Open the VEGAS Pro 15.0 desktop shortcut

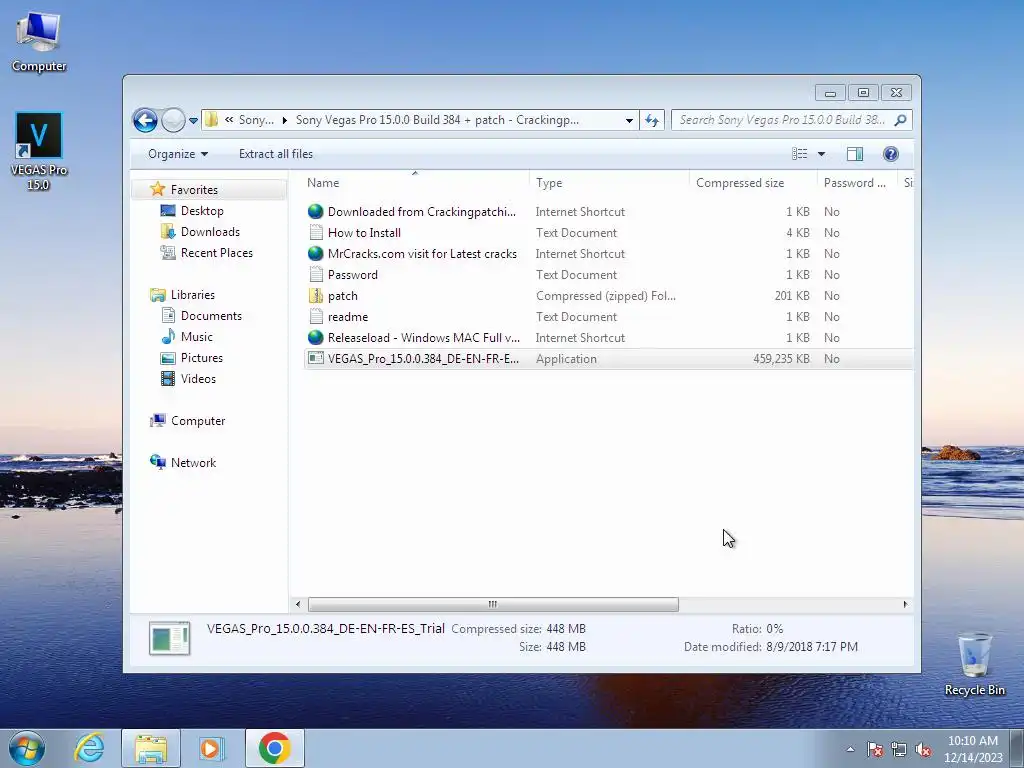click(x=39, y=150)
